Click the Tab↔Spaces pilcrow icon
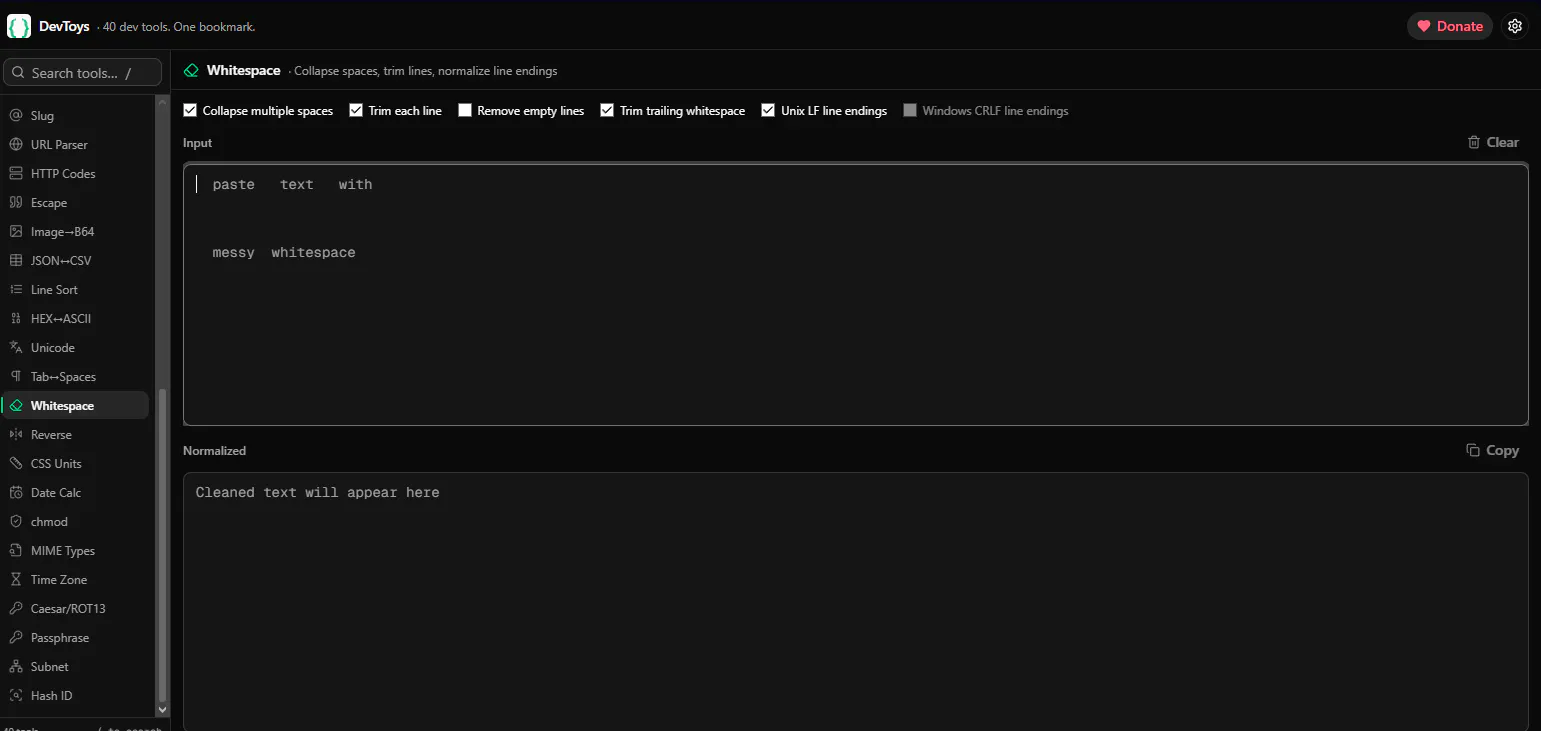This screenshot has height=731, width=1541. point(15,377)
